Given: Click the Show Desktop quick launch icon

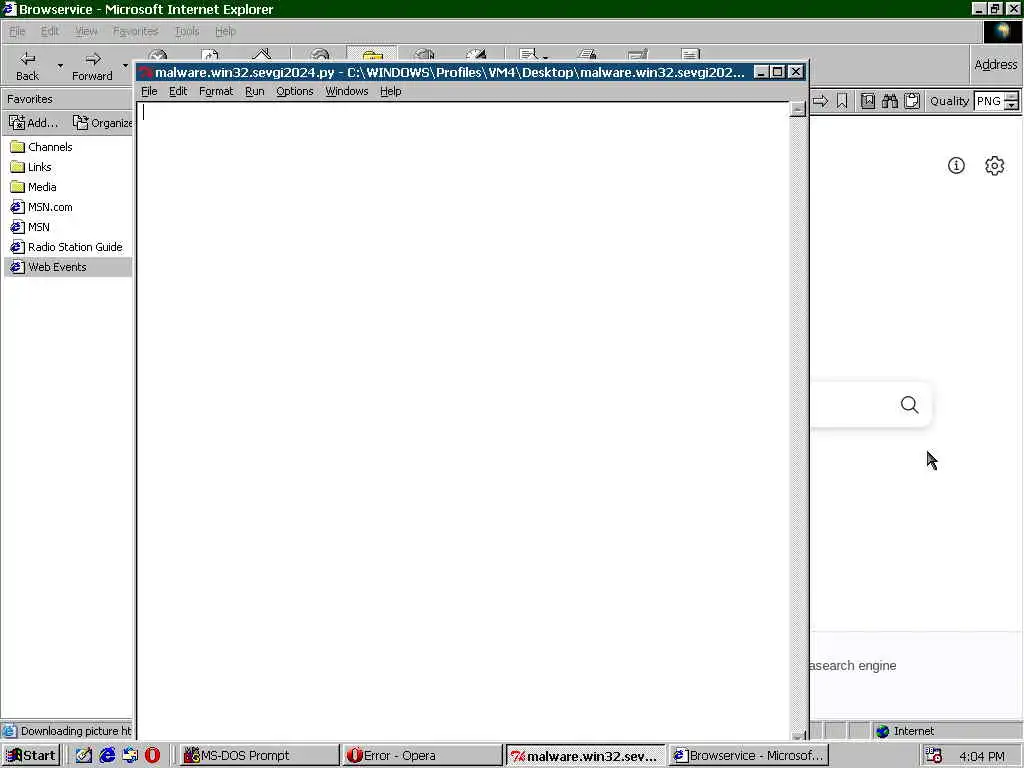Looking at the screenshot, I should tap(84, 756).
